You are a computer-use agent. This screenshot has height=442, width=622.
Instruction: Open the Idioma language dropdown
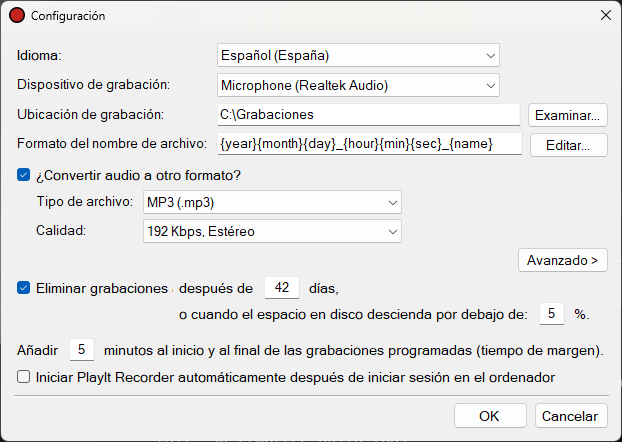pos(358,55)
